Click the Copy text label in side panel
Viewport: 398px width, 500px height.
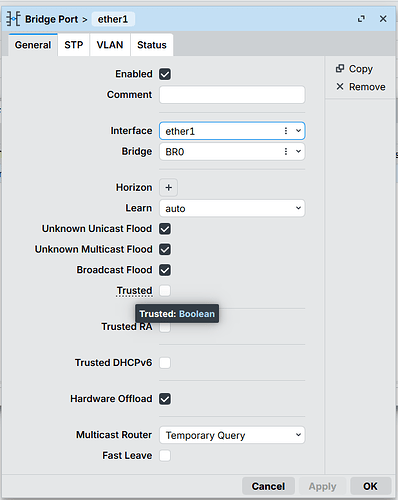(x=361, y=69)
